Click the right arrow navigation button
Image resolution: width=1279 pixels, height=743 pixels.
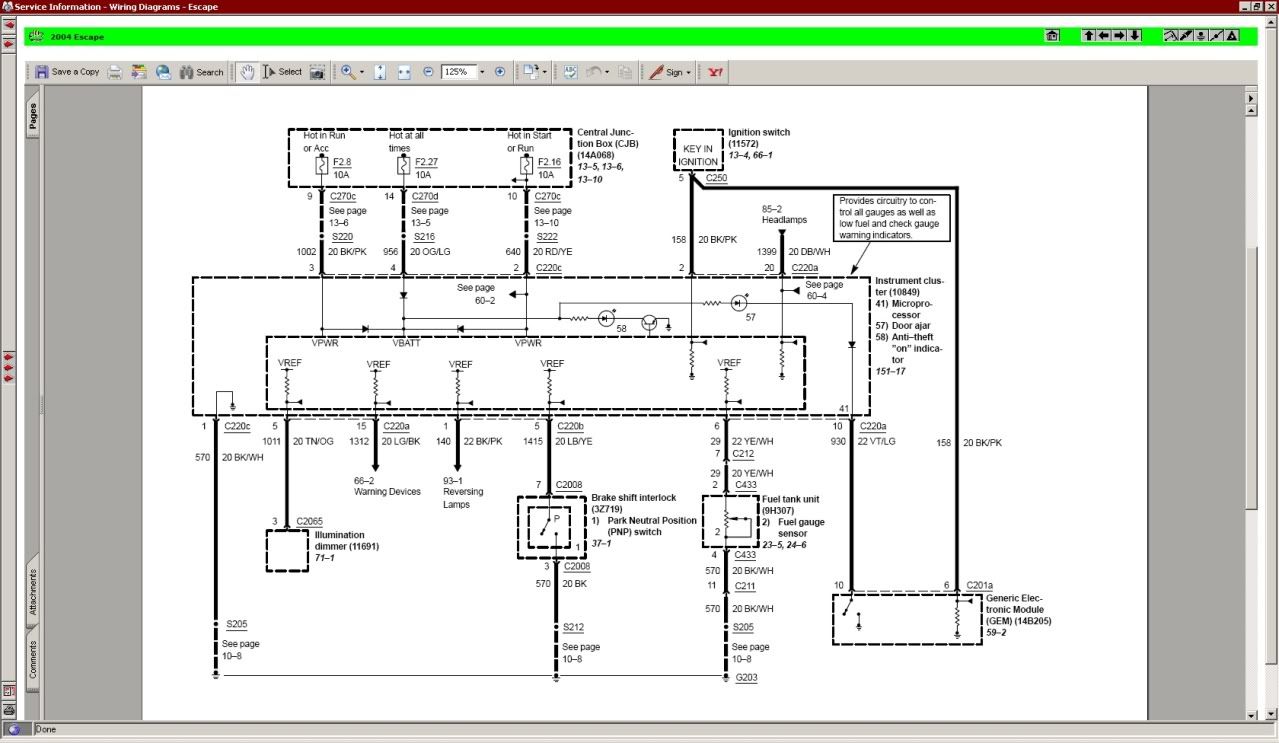click(x=1119, y=36)
